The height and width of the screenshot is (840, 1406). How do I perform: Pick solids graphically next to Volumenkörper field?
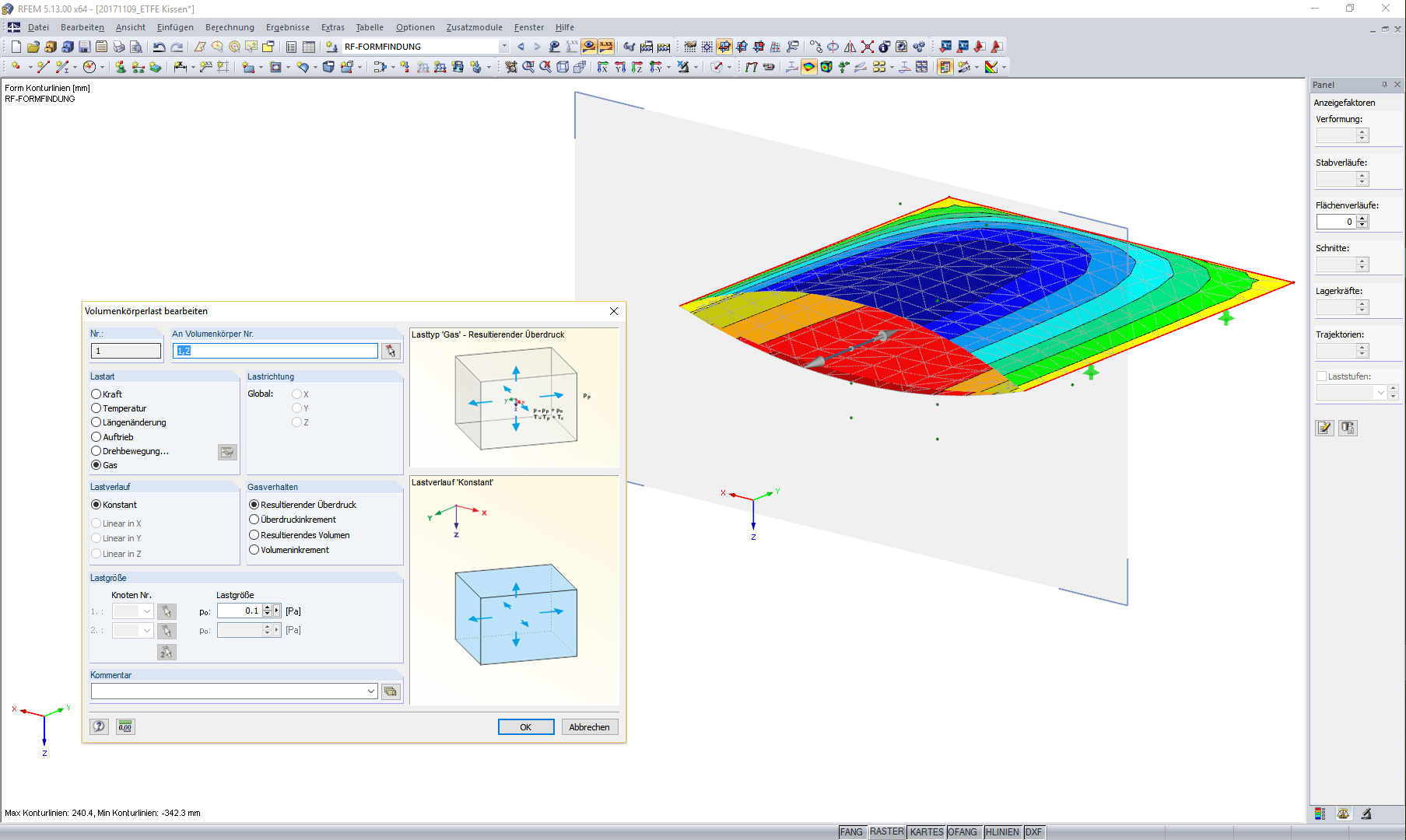391,351
